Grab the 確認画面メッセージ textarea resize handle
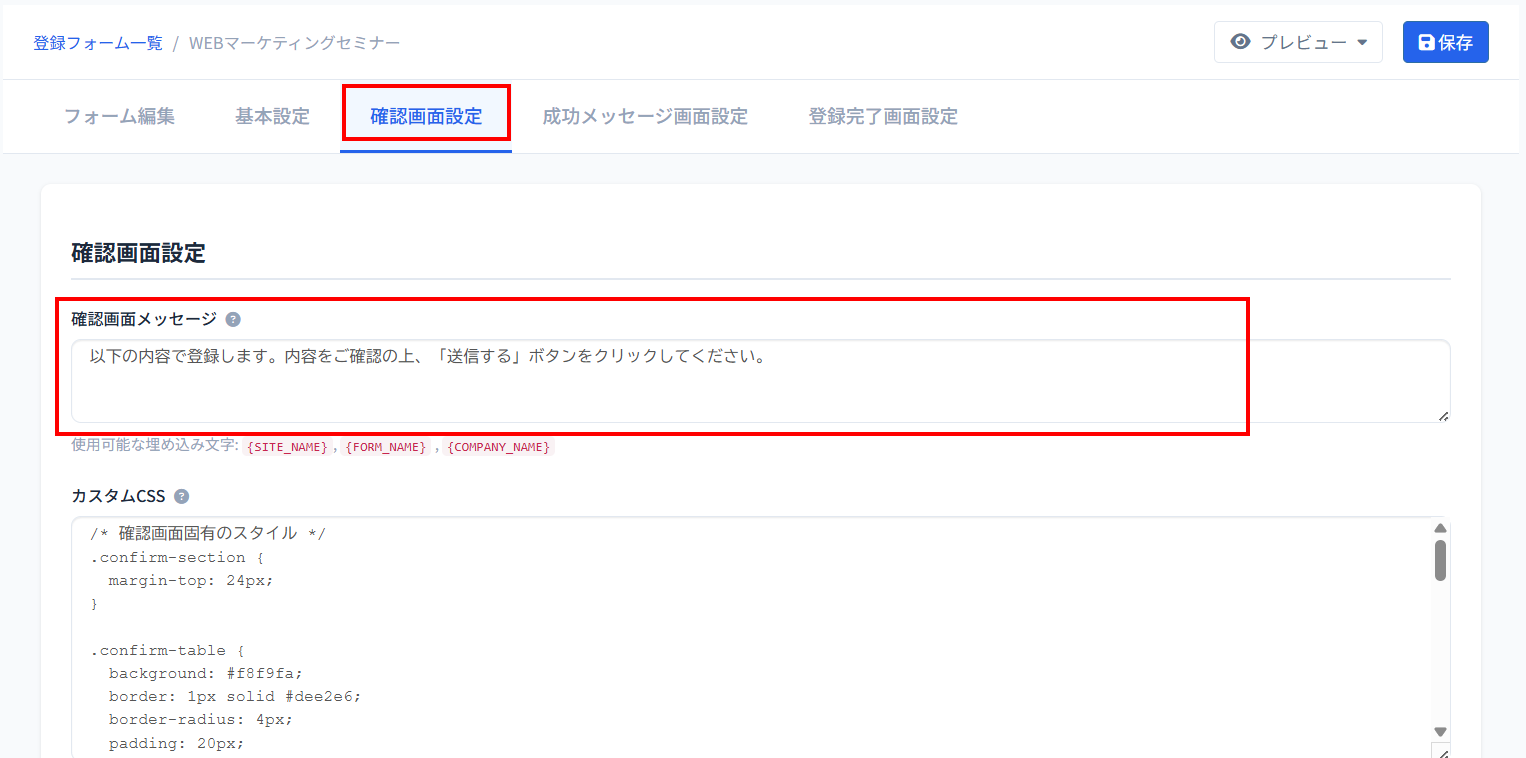 pyautogui.click(x=1442, y=415)
